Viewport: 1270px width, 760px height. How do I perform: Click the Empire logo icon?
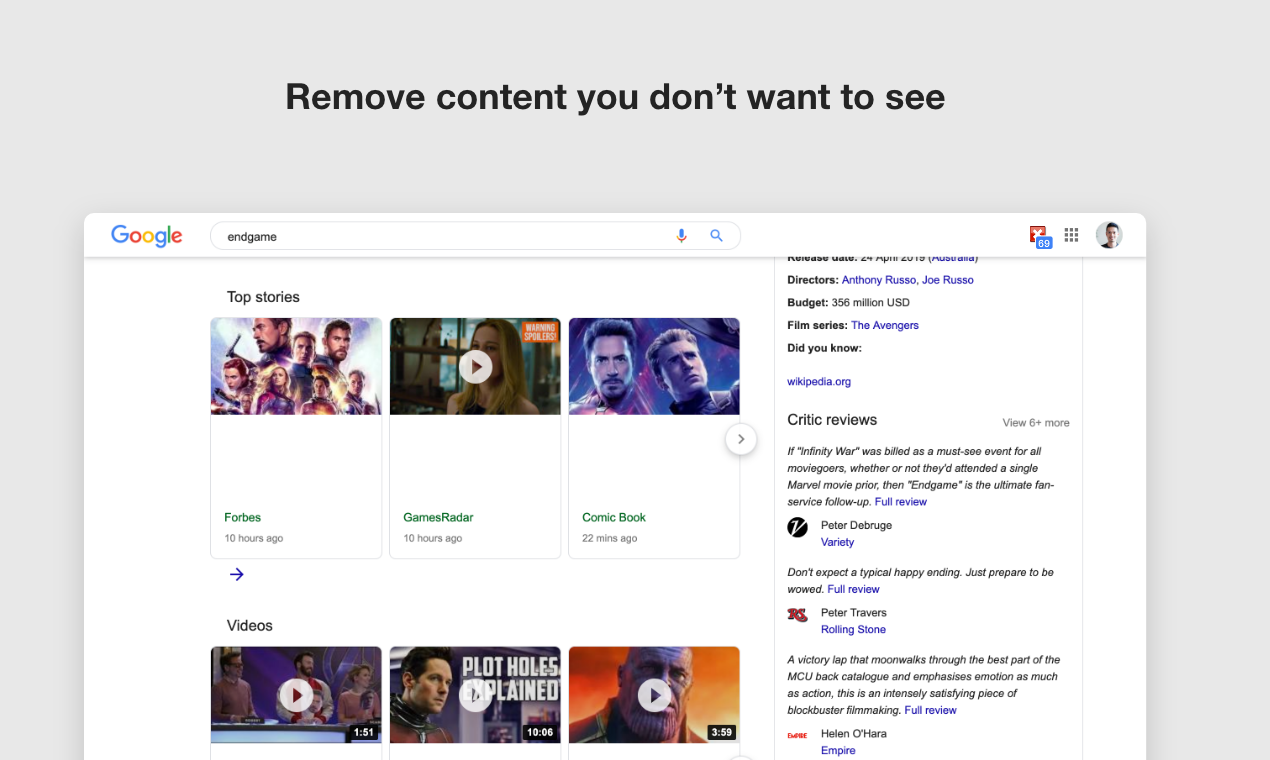797,735
